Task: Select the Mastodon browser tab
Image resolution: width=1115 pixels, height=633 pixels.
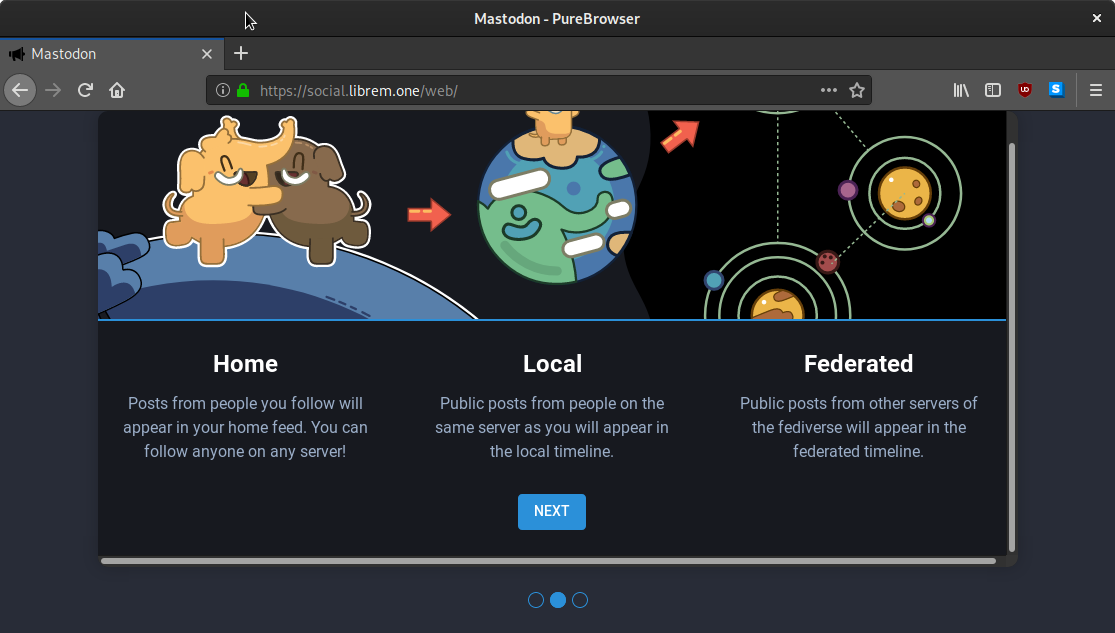Action: [x=112, y=54]
